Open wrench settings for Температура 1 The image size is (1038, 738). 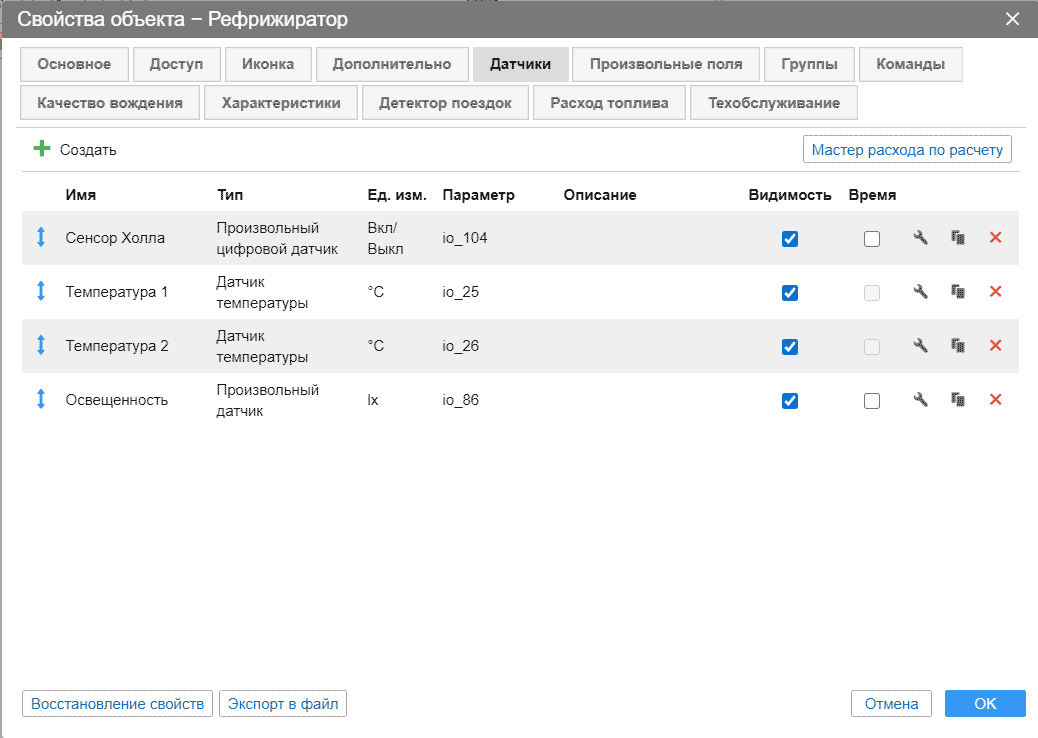pyautogui.click(x=920, y=292)
